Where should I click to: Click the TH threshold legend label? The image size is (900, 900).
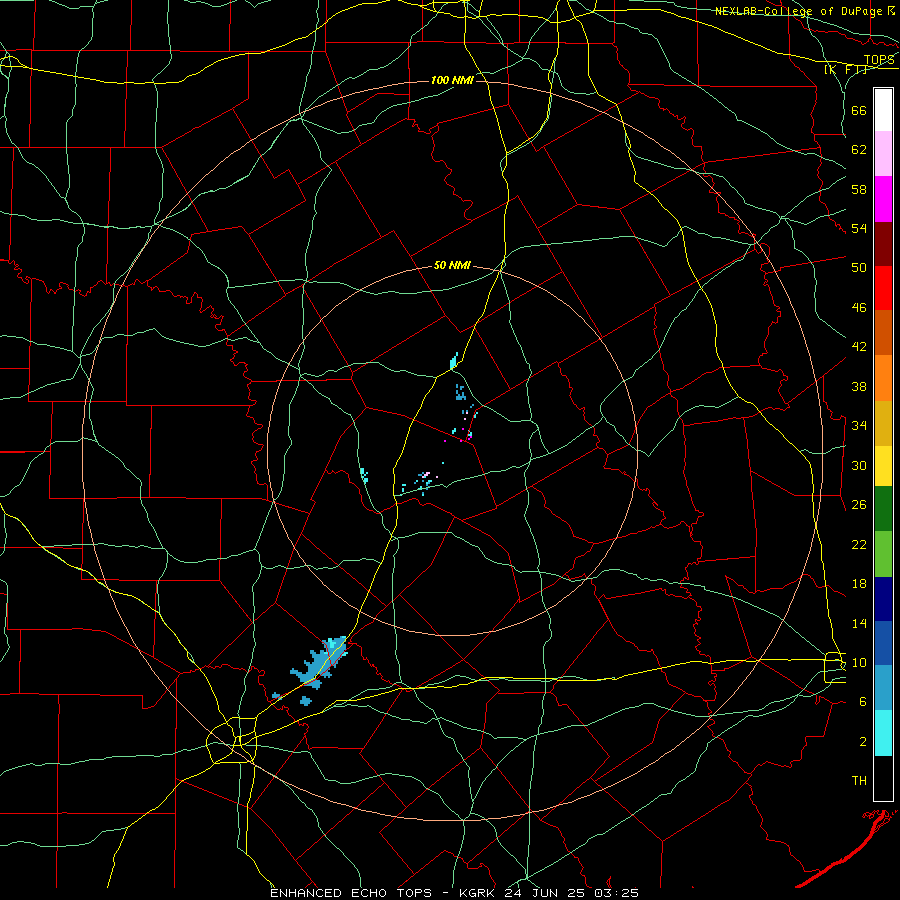click(x=859, y=781)
